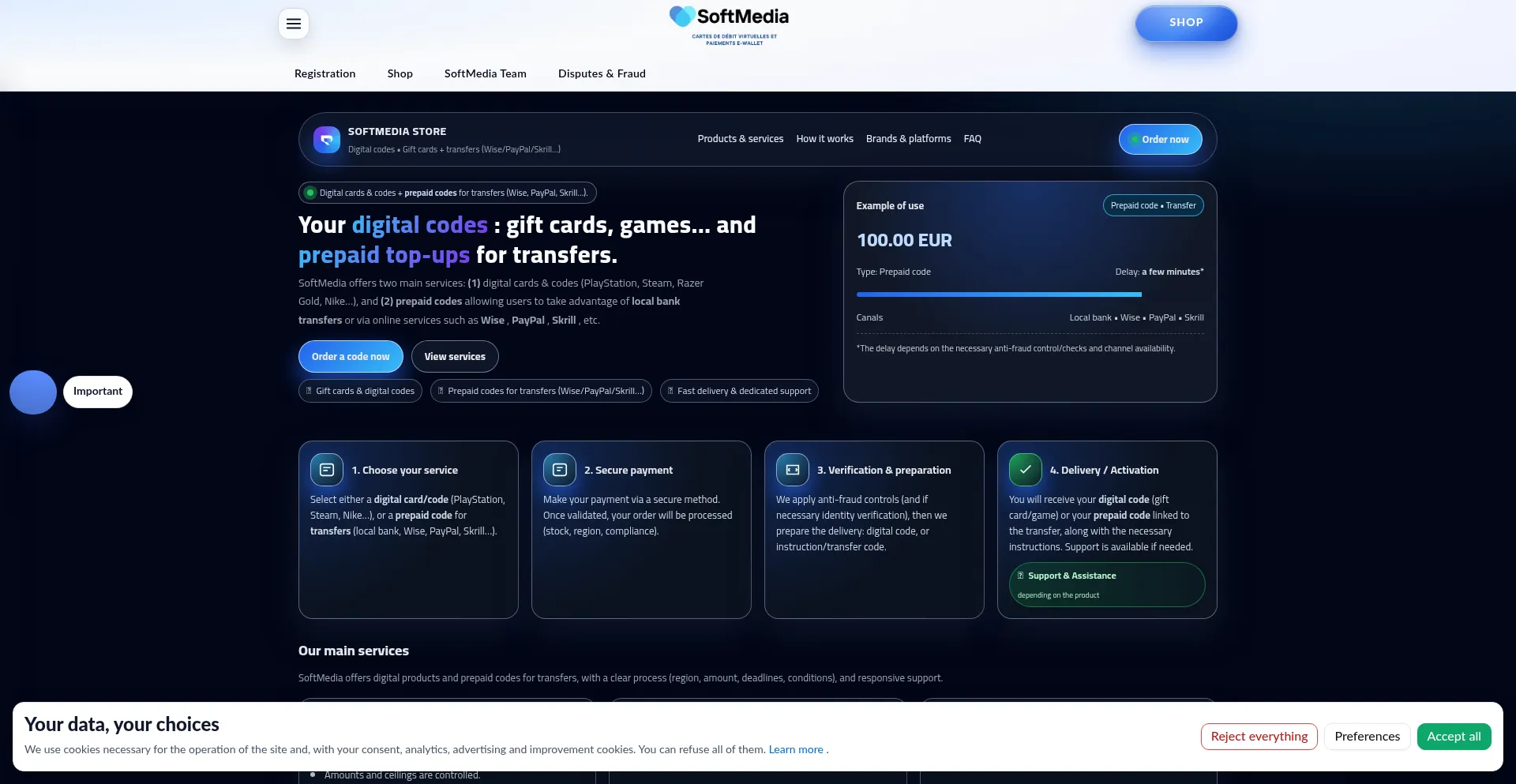Open Disputes & Fraud menu item
Viewport: 1516px width, 784px height.
[x=602, y=73]
